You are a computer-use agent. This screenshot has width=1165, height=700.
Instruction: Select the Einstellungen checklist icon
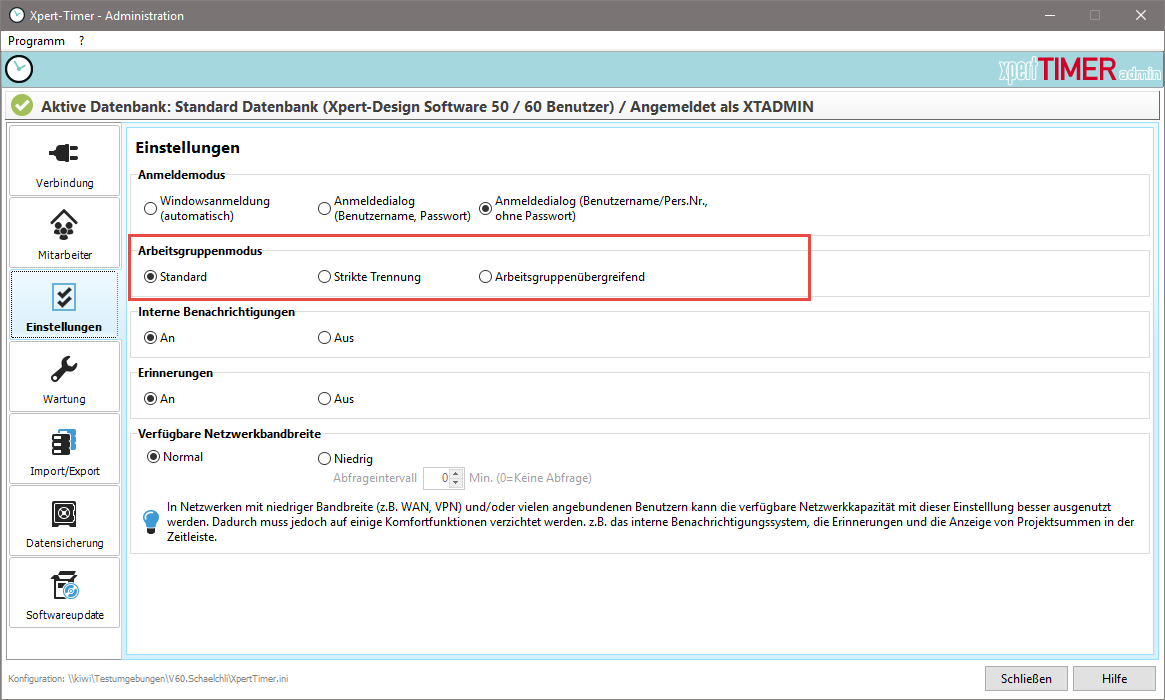tap(64, 297)
